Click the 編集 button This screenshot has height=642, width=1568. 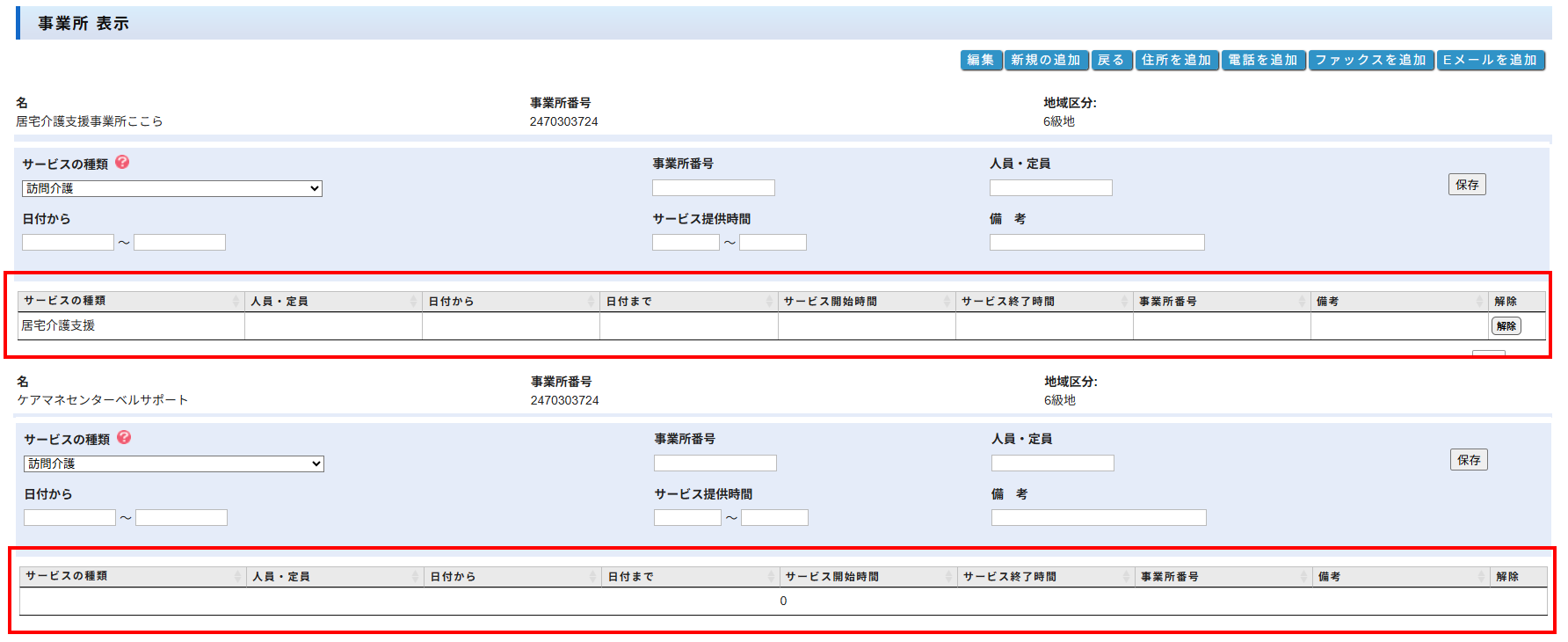[980, 60]
